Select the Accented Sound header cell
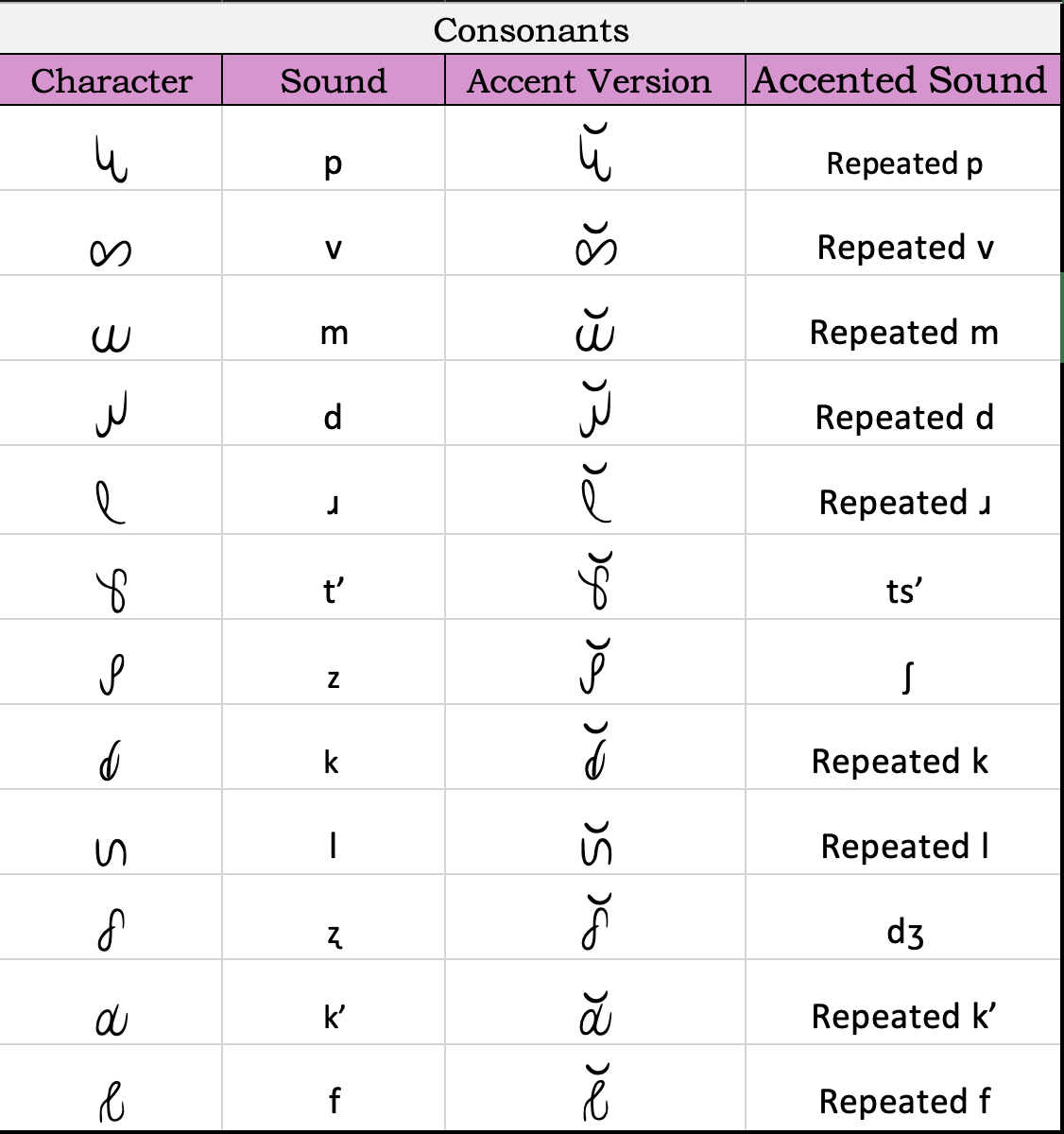Screen dimensions: 1064x1134 tap(901, 80)
